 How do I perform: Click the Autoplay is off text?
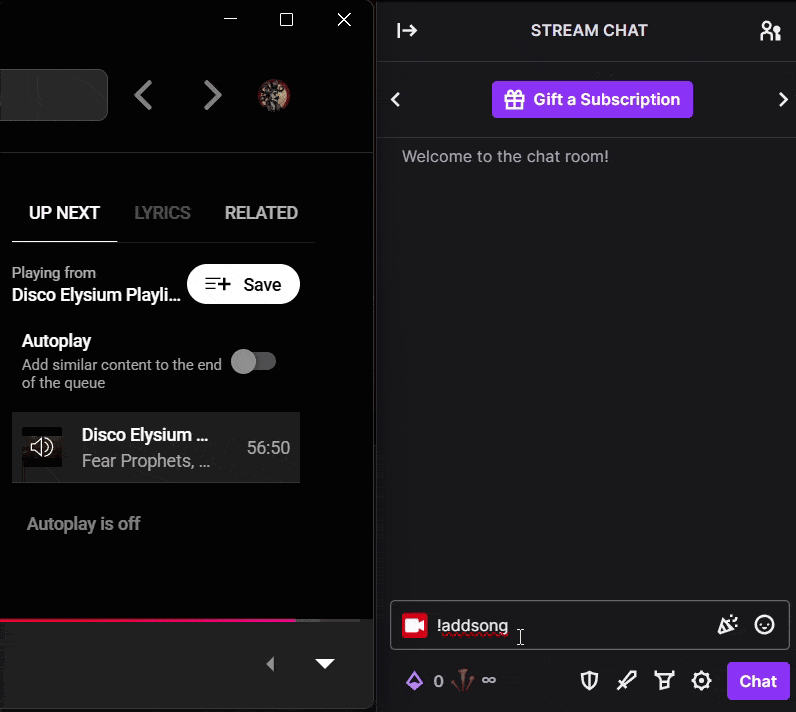click(x=83, y=524)
